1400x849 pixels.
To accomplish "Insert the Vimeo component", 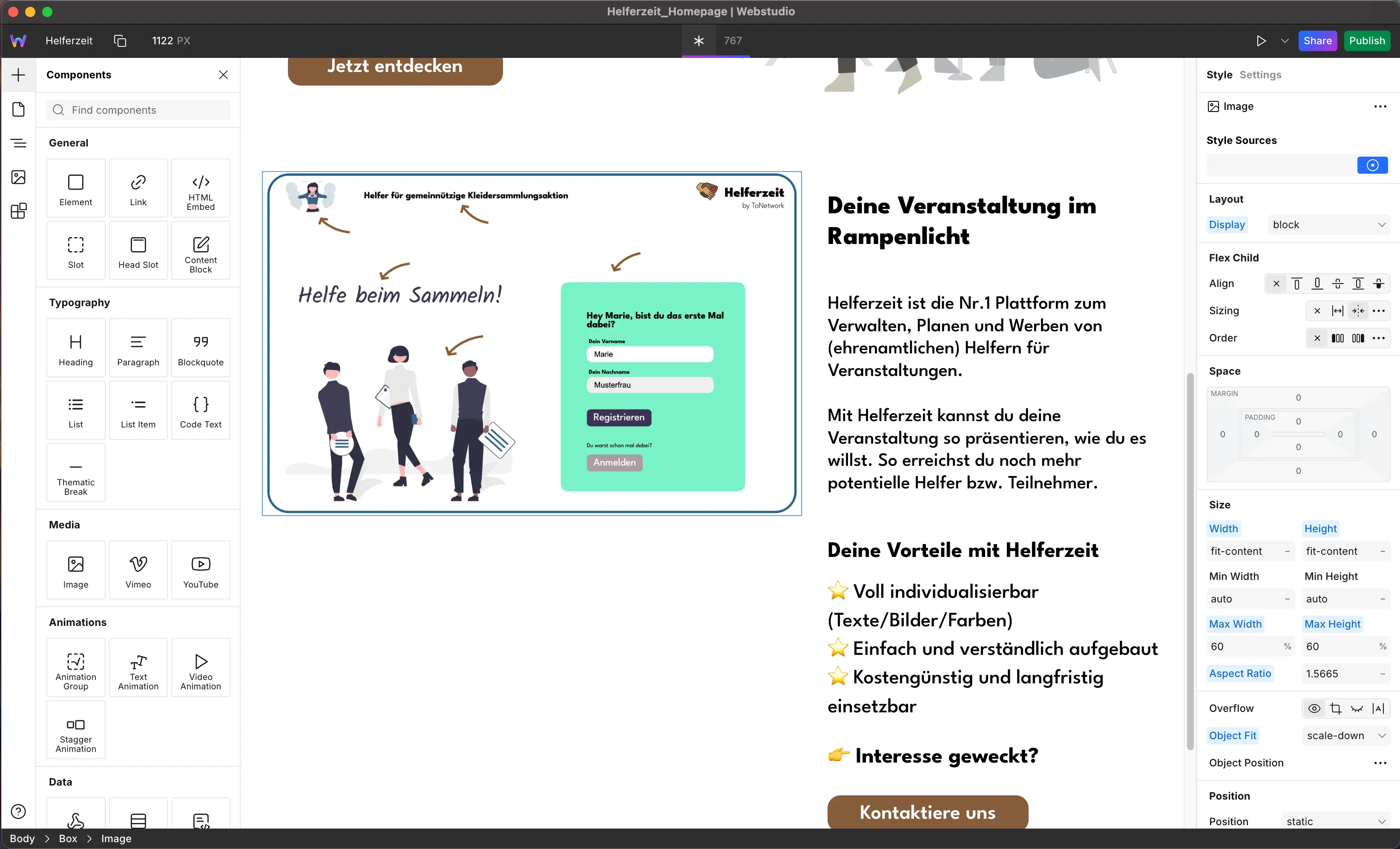I will coord(138,570).
